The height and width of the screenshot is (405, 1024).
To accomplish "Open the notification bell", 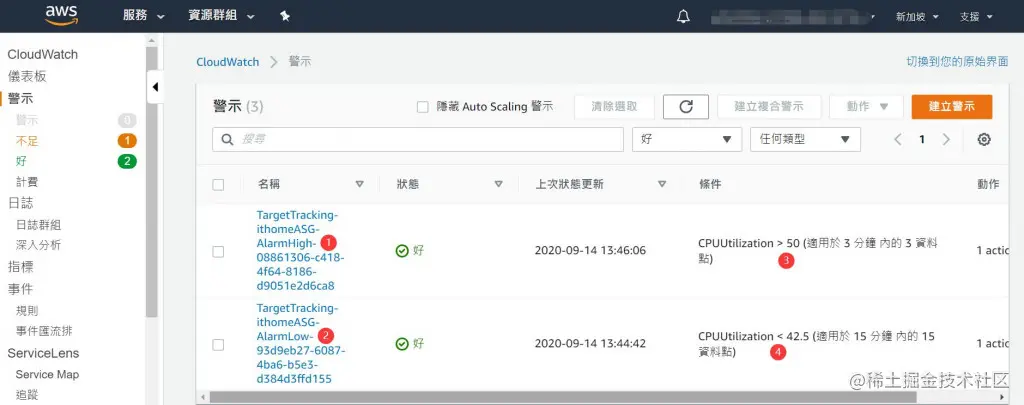I will pos(683,16).
